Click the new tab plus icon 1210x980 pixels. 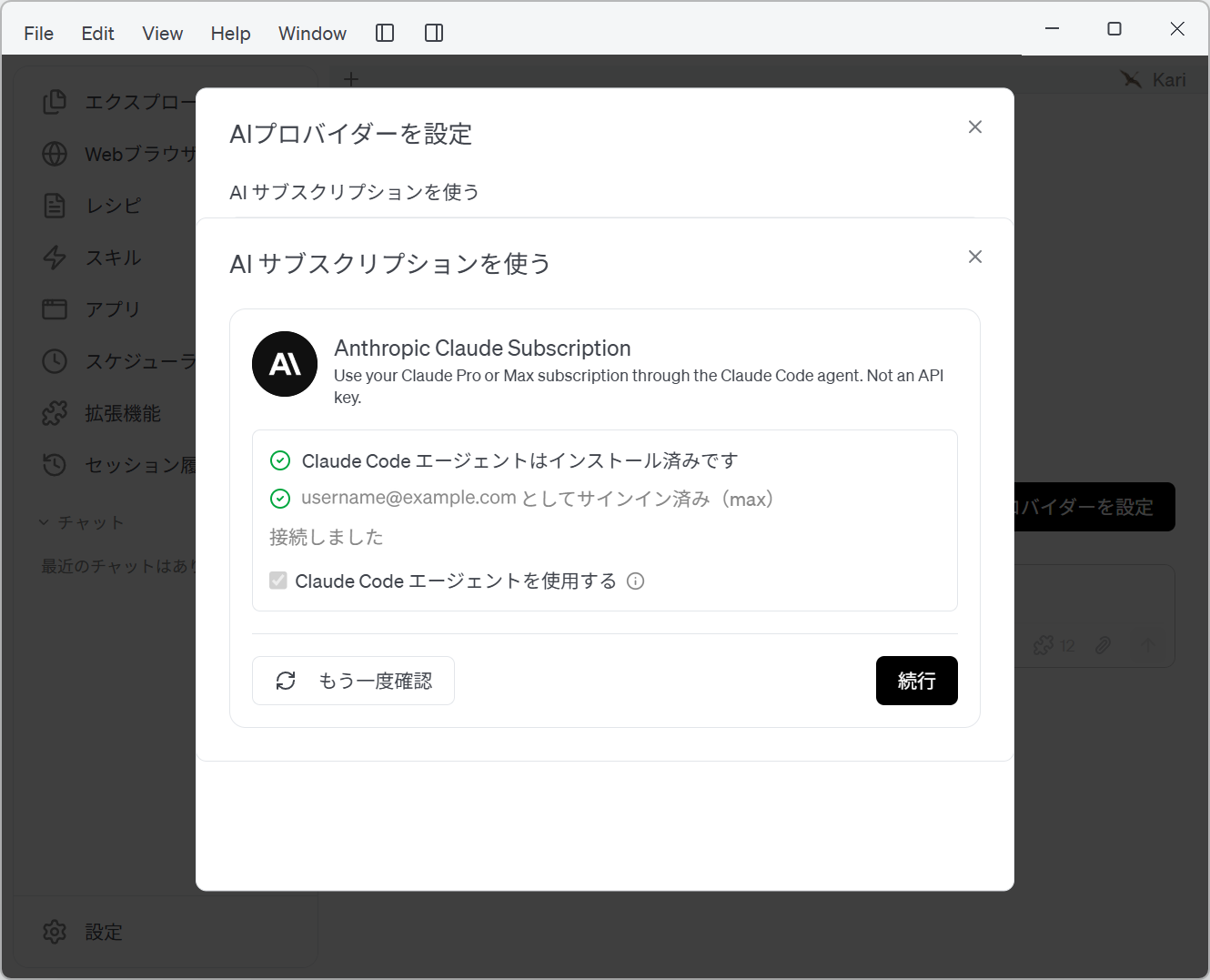(351, 79)
